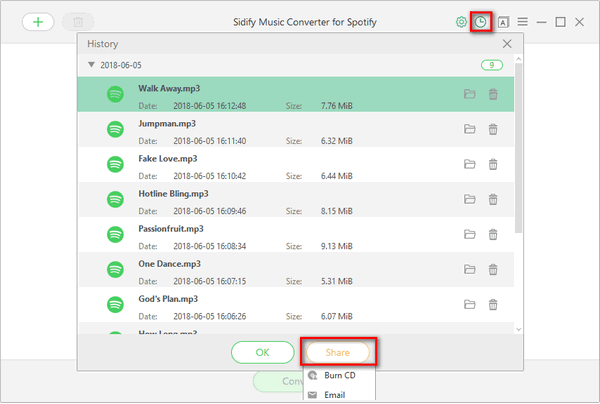Click Spotify icon beside Jumpman.mp3
Viewport: 600px width, 404px height.
115,129
